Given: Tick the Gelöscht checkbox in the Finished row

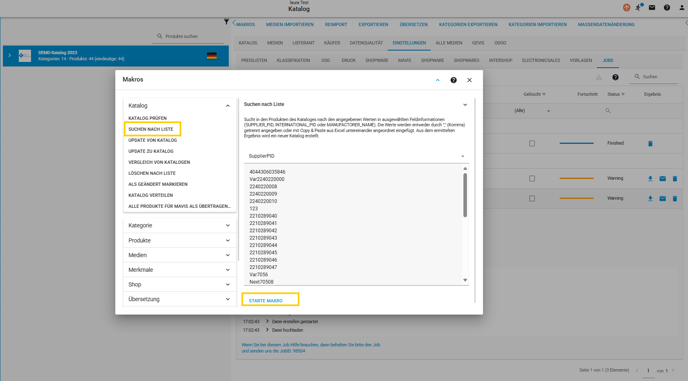Looking at the screenshot, I should [x=532, y=144].
